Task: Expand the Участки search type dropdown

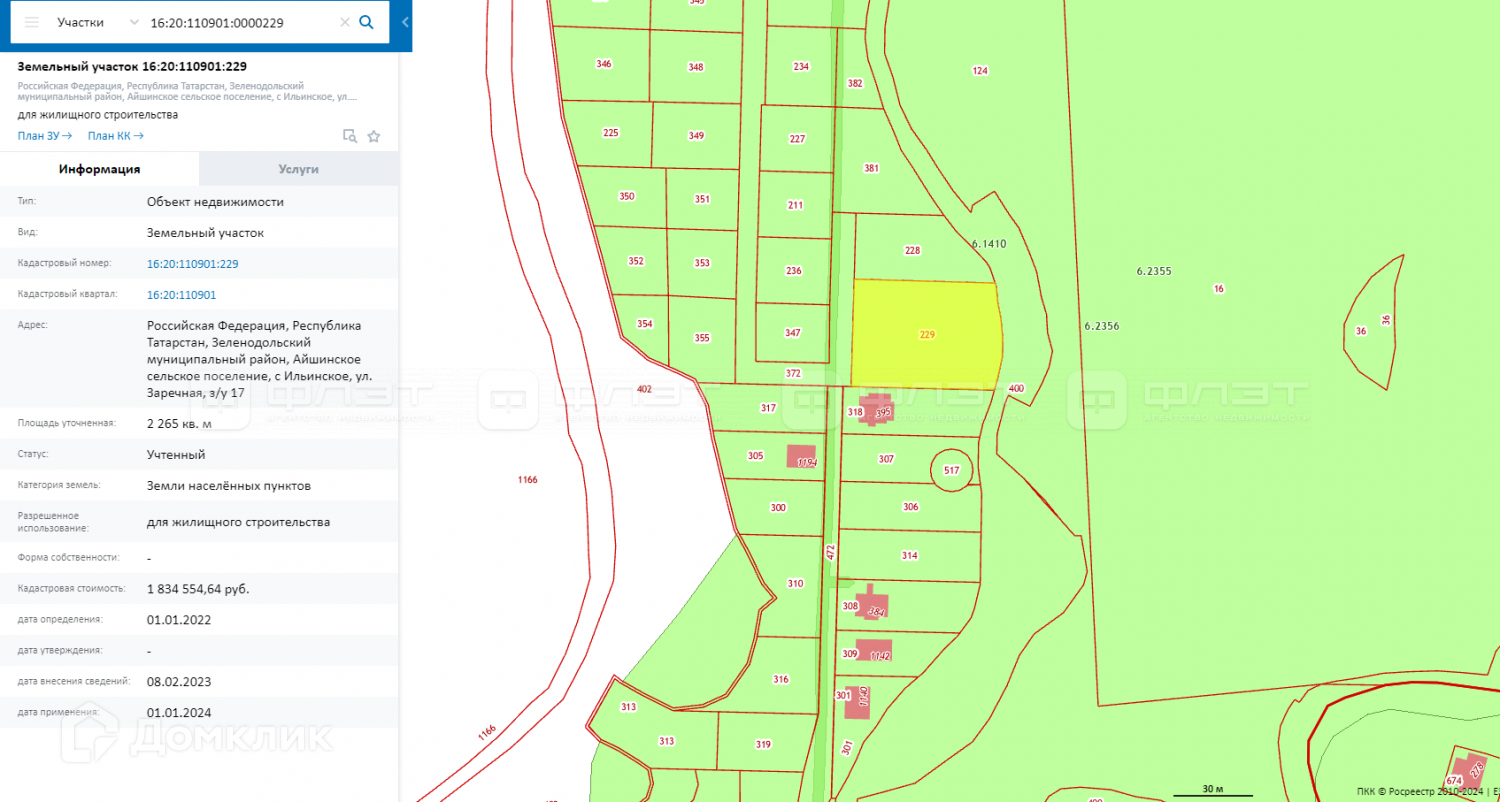Action: (134, 22)
